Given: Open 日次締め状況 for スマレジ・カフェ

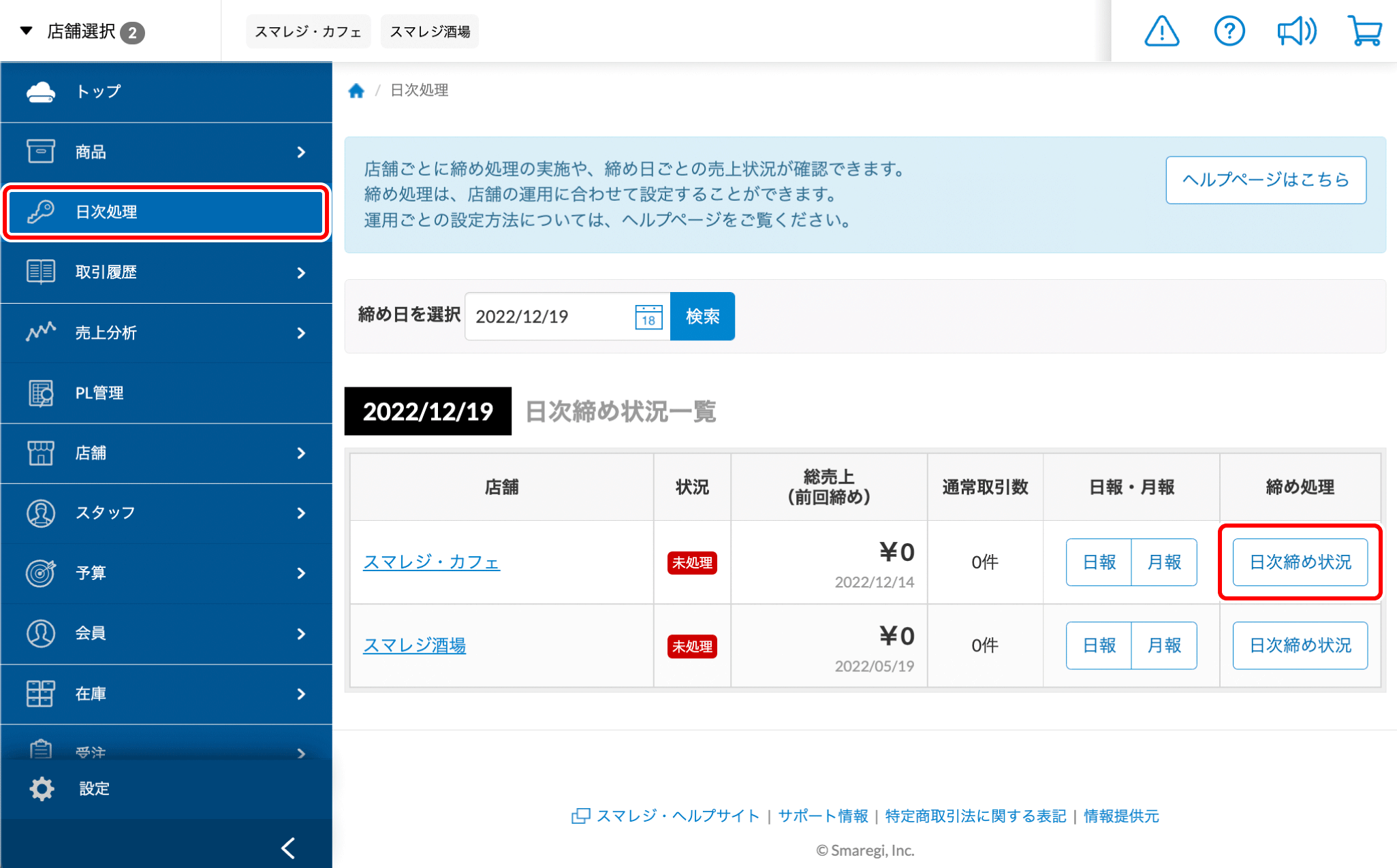Looking at the screenshot, I should coord(1300,562).
